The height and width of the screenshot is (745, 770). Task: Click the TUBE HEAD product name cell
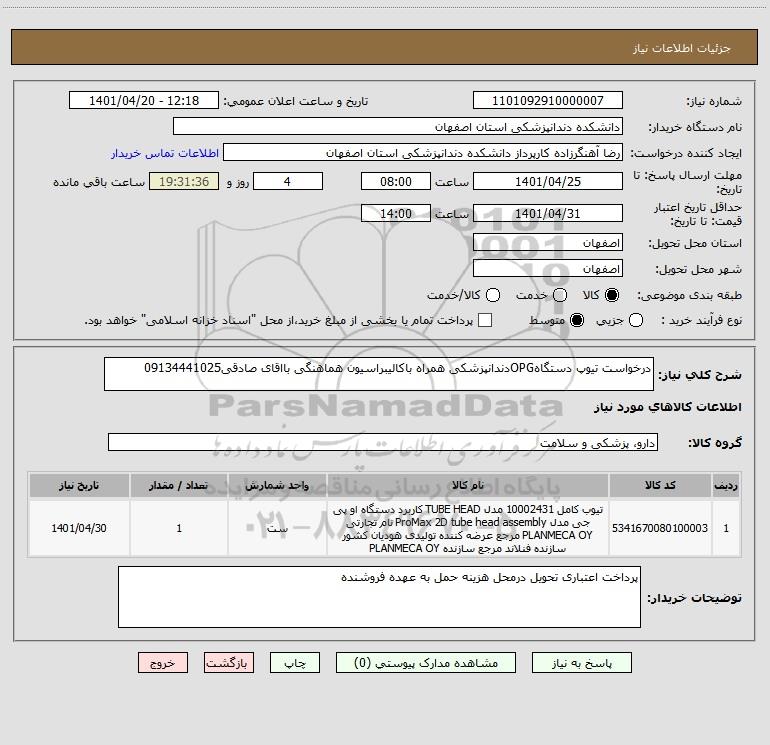point(468,528)
